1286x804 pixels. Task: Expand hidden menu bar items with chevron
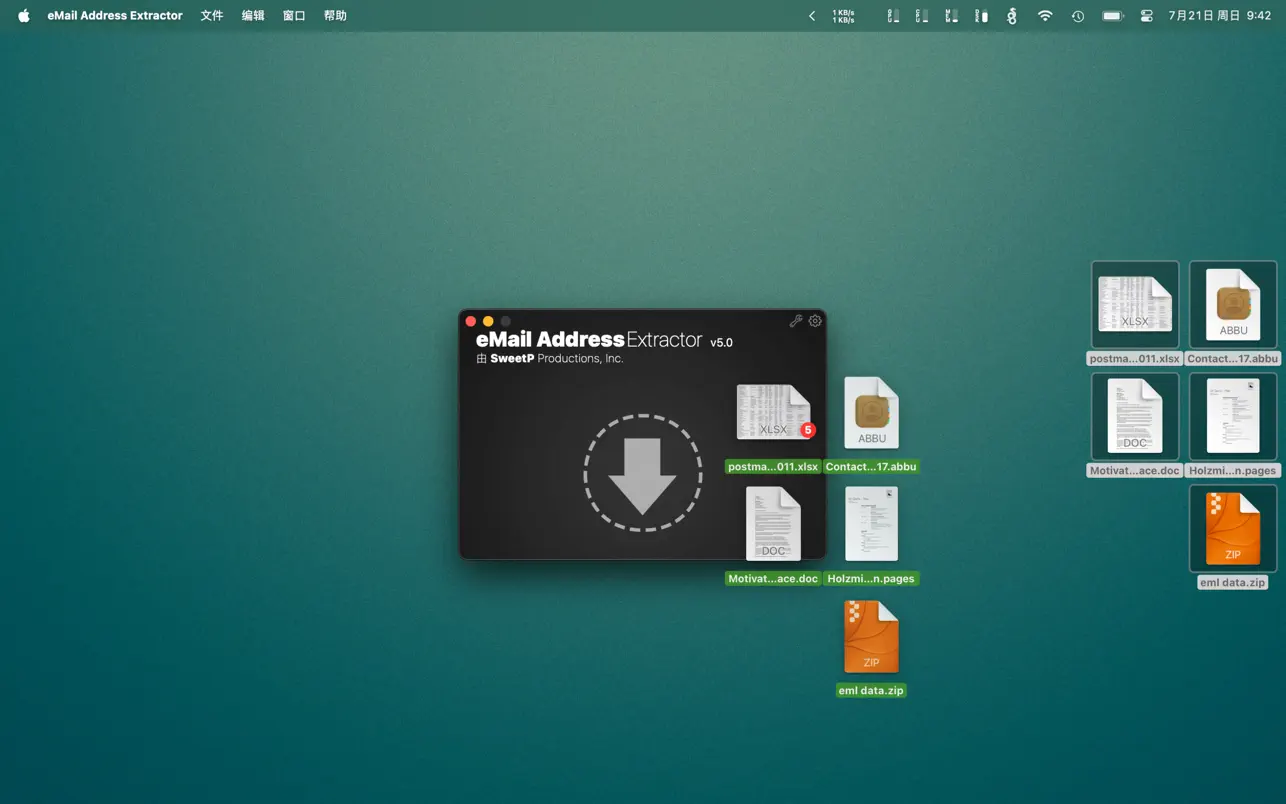click(812, 16)
